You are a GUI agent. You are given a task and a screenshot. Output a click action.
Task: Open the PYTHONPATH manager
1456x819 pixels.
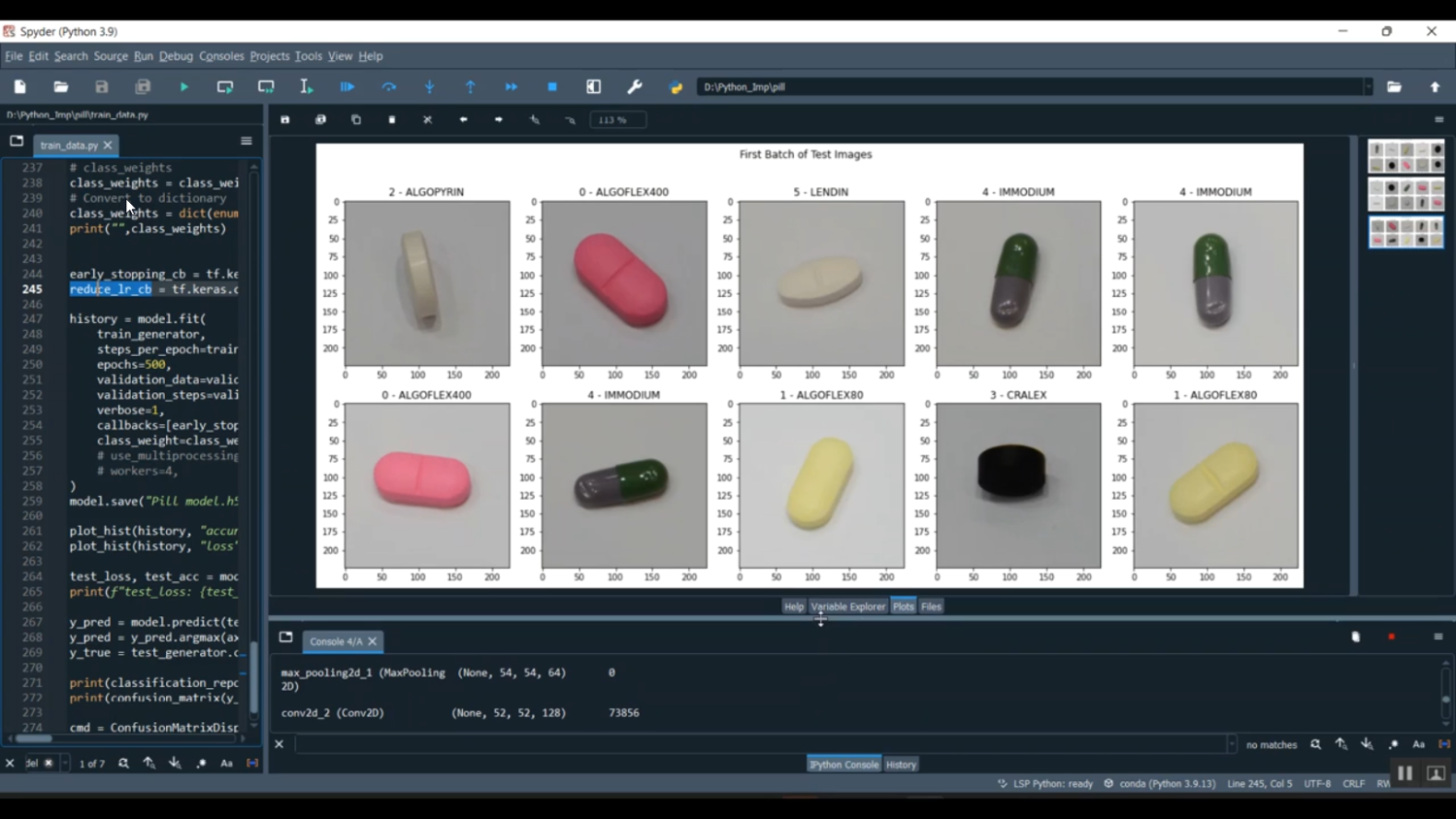tap(676, 86)
